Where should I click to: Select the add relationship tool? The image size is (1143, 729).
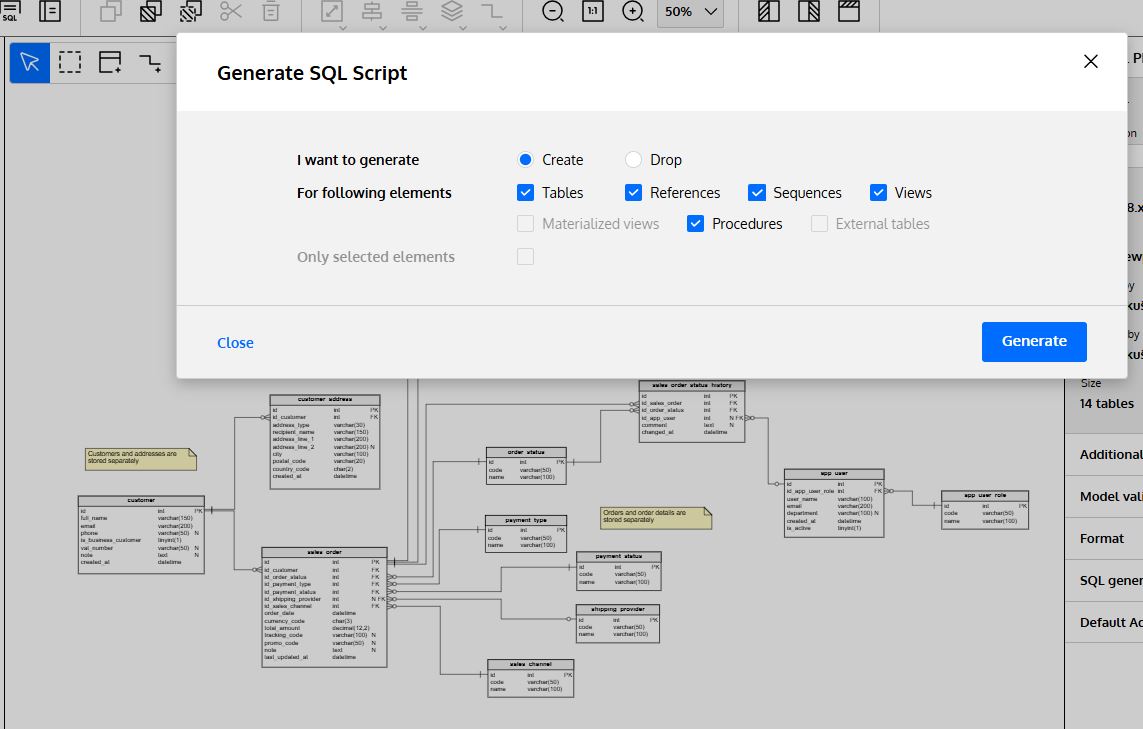pyautogui.click(x=149, y=62)
